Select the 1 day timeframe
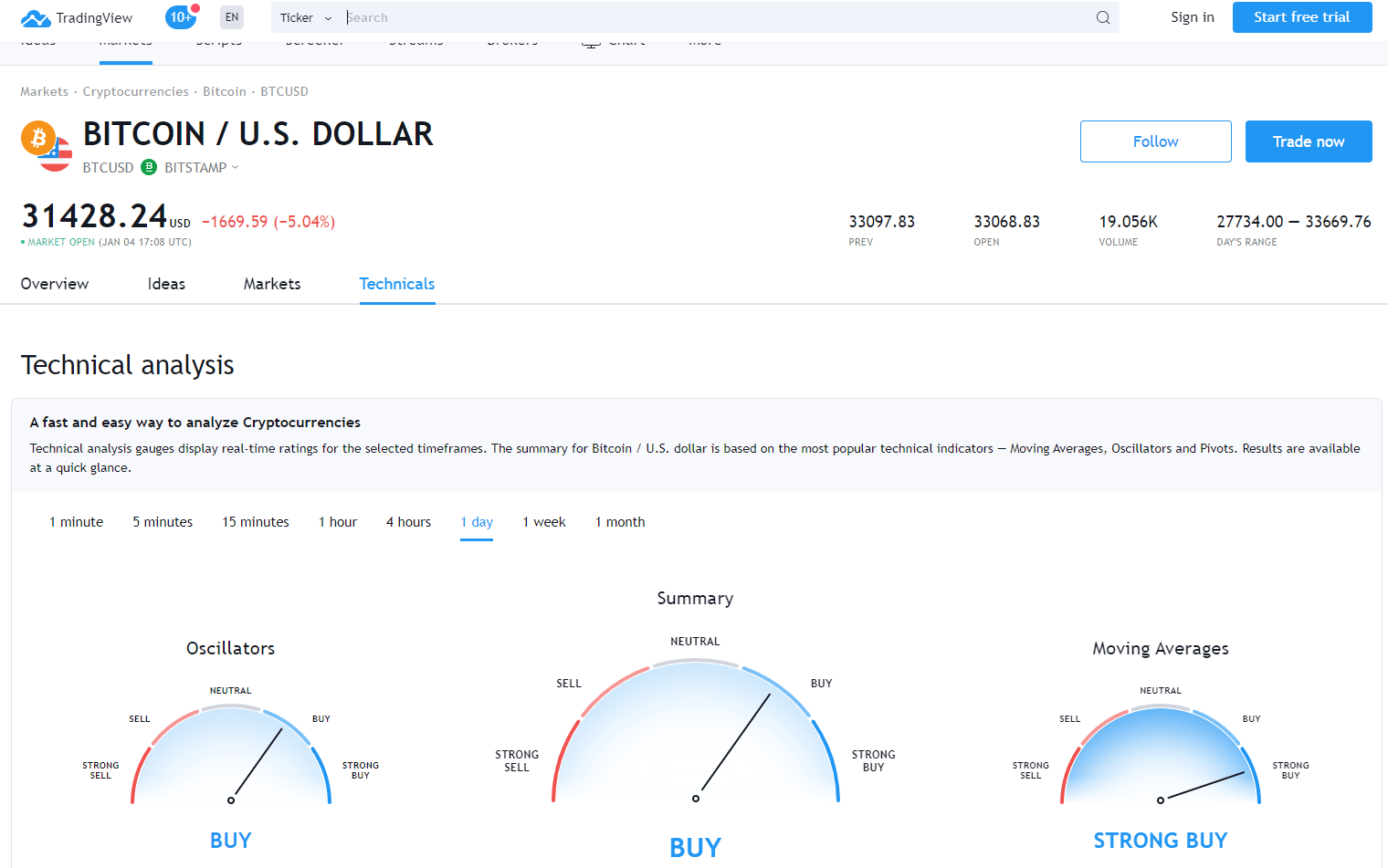This screenshot has height=868, width=1388. (x=477, y=522)
